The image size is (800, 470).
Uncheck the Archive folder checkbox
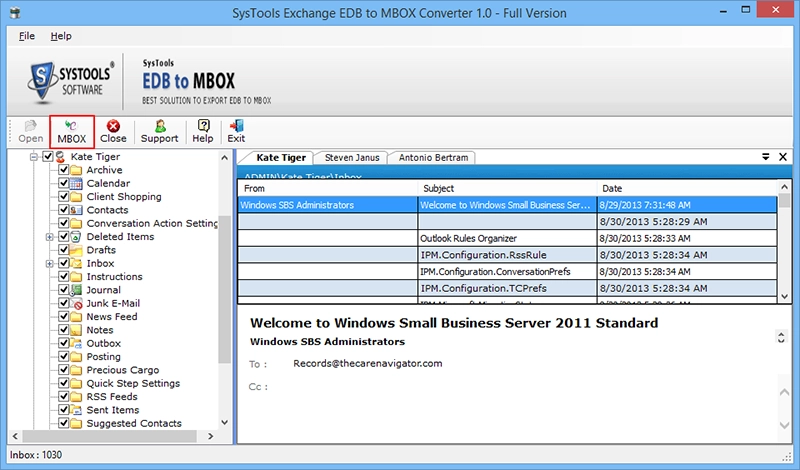(x=63, y=170)
